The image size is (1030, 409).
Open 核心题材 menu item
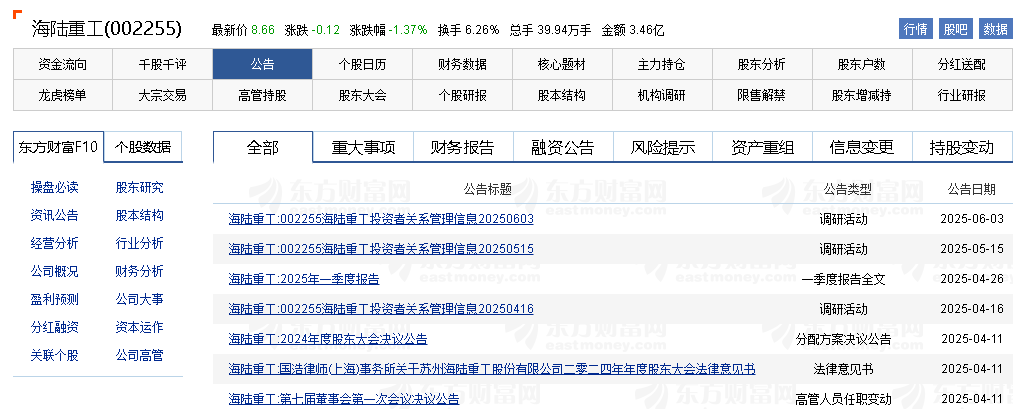[562, 64]
